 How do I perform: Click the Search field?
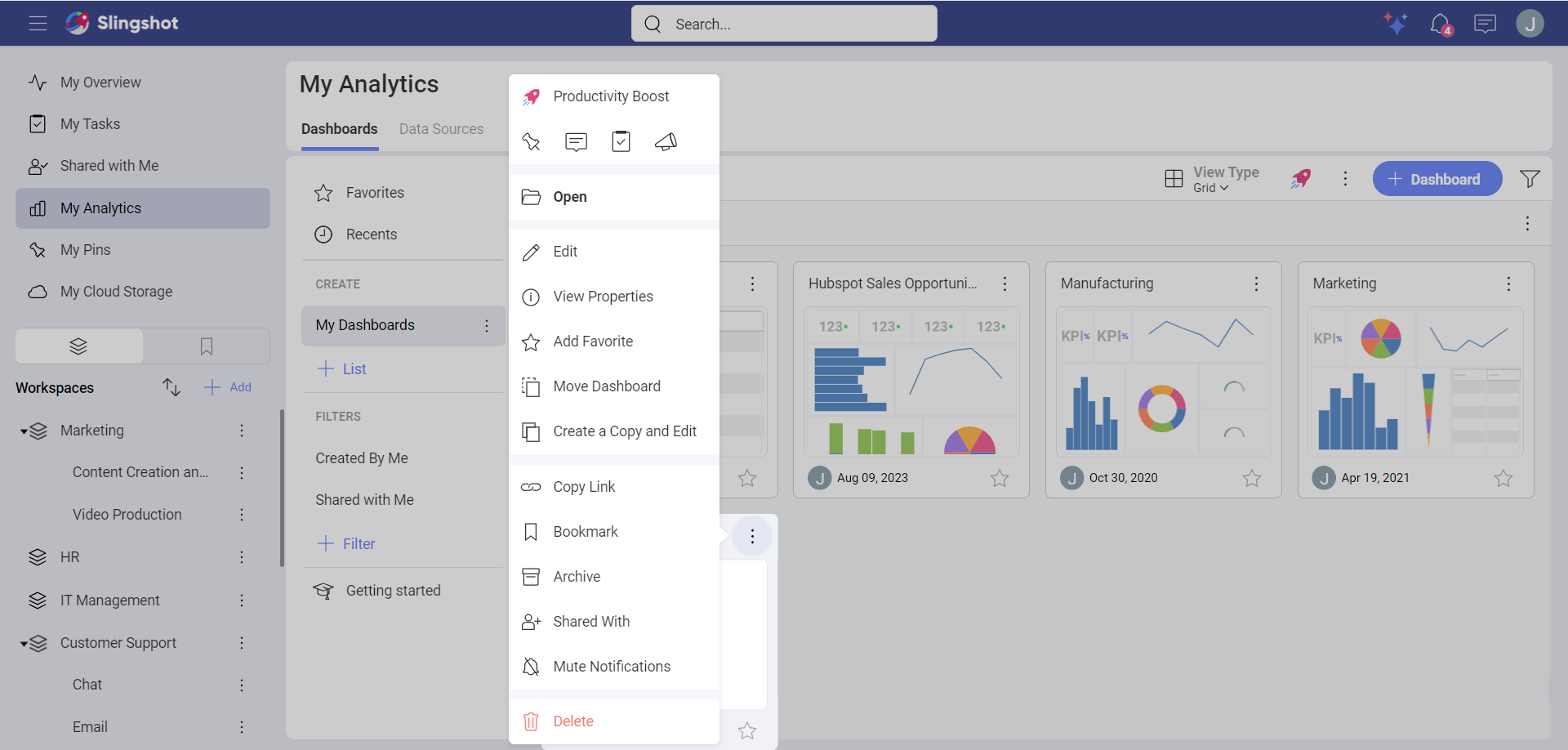(x=784, y=24)
